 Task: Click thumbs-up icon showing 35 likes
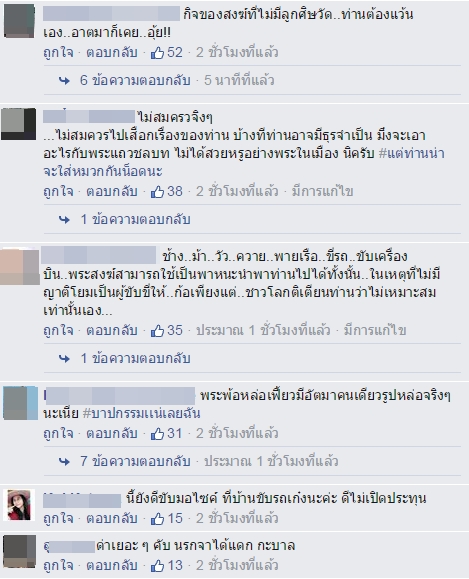click(x=157, y=330)
